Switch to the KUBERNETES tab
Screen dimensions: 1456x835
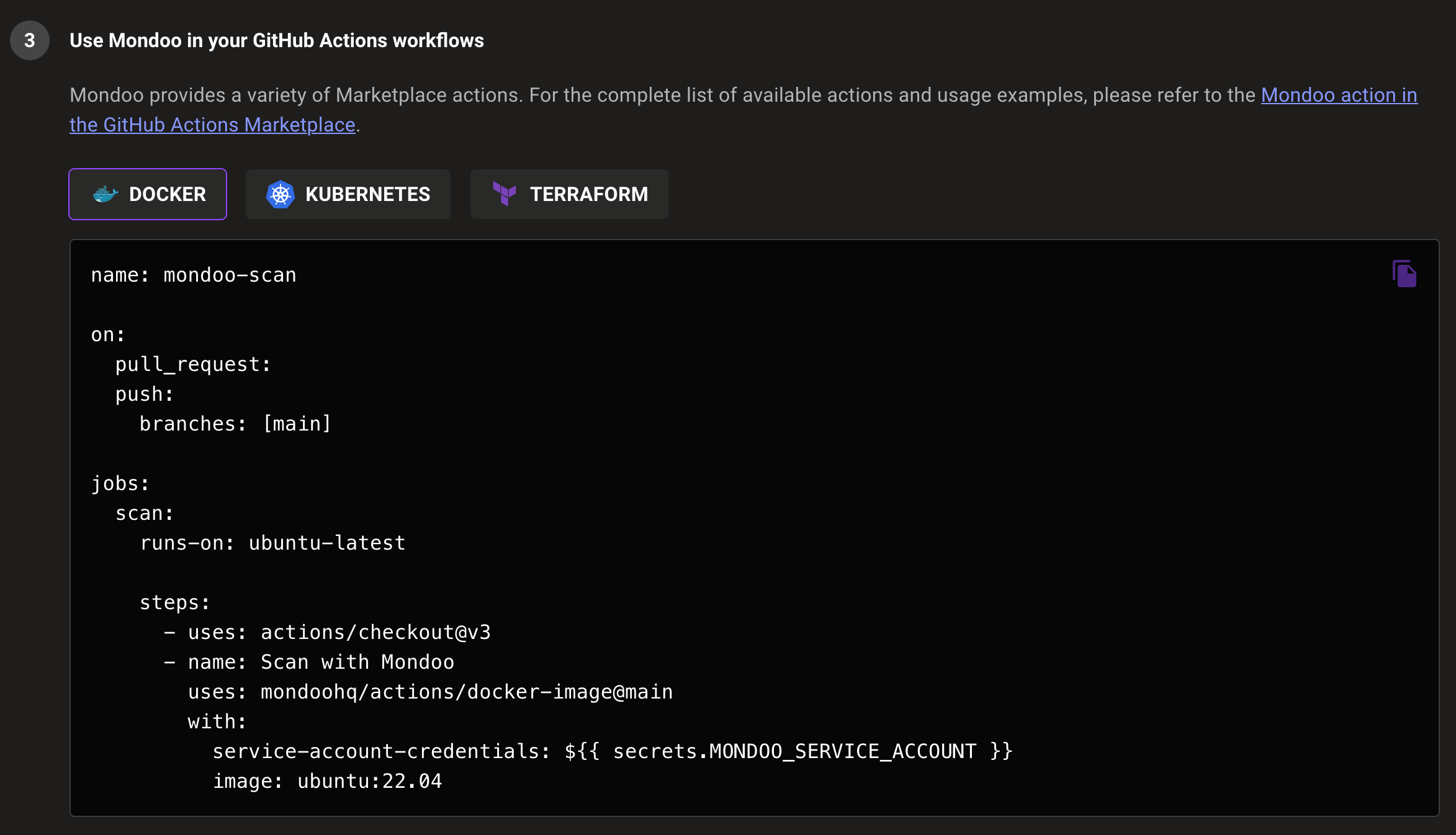[349, 194]
